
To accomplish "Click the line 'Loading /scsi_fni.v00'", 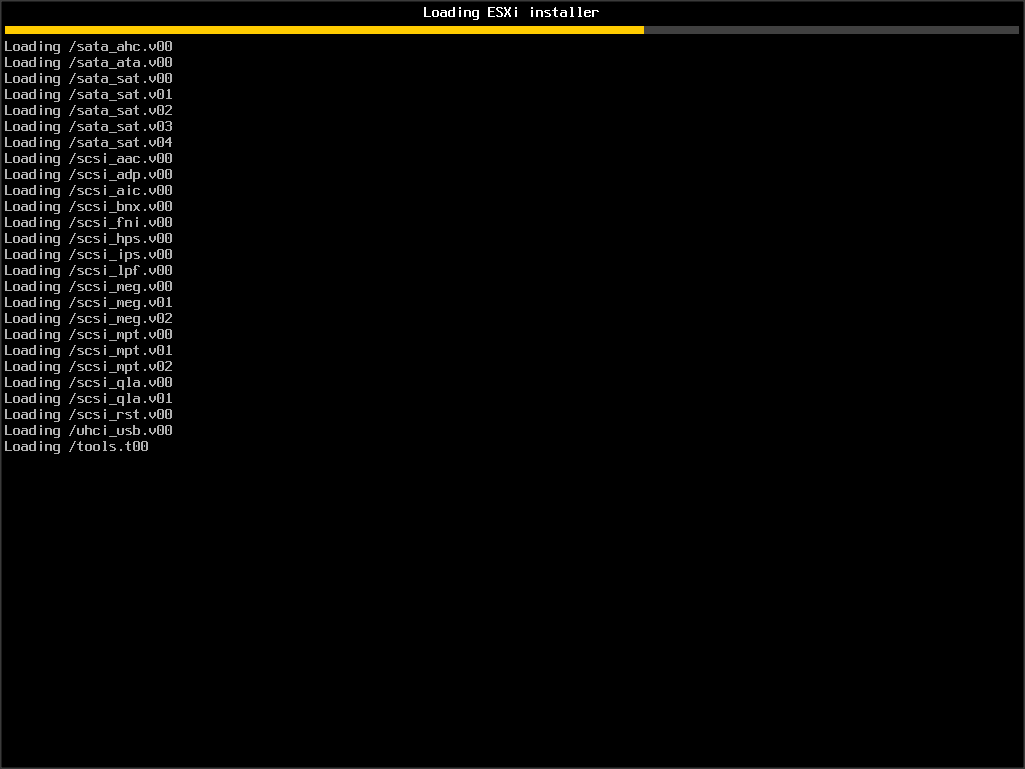I will 88,223.
